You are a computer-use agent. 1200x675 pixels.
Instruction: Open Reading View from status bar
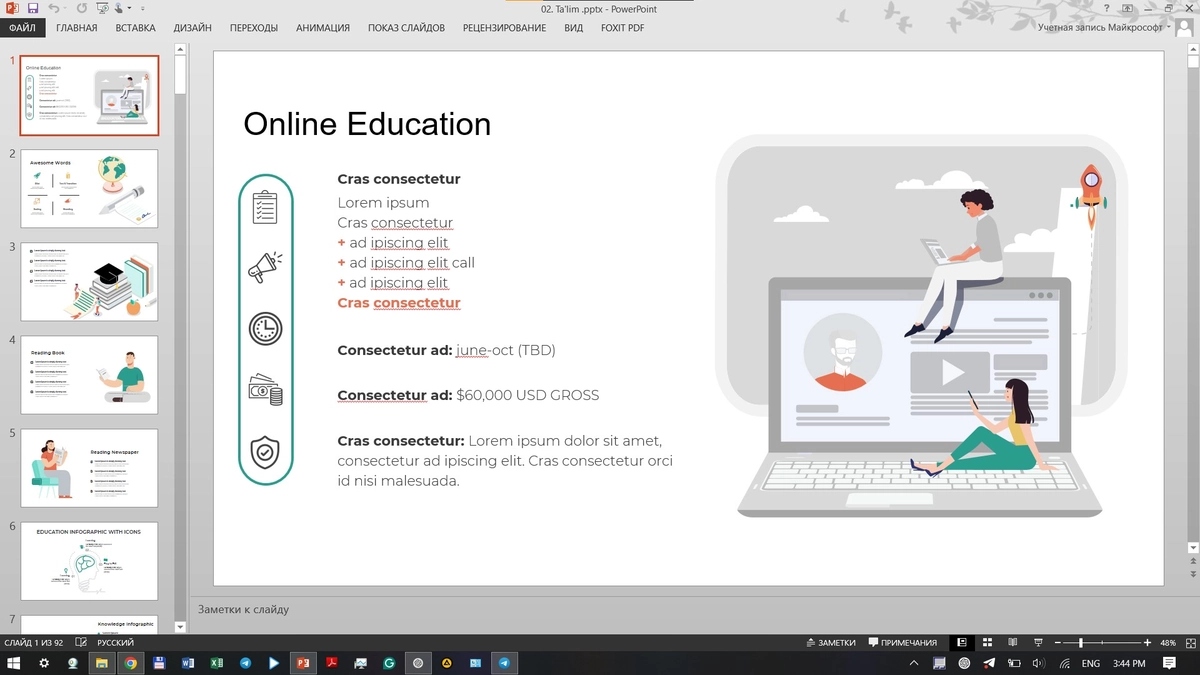pos(1012,643)
